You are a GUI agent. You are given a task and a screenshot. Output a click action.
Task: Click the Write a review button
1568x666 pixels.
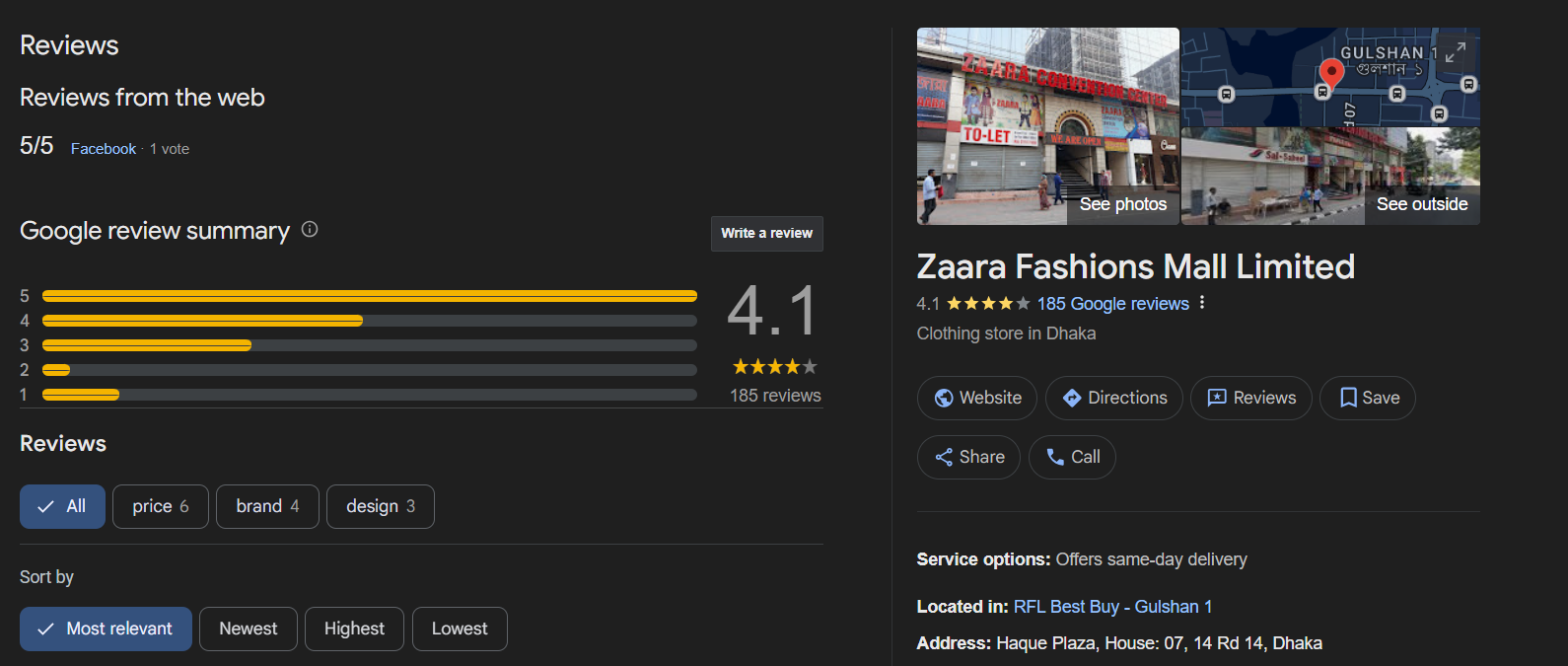pos(767,234)
